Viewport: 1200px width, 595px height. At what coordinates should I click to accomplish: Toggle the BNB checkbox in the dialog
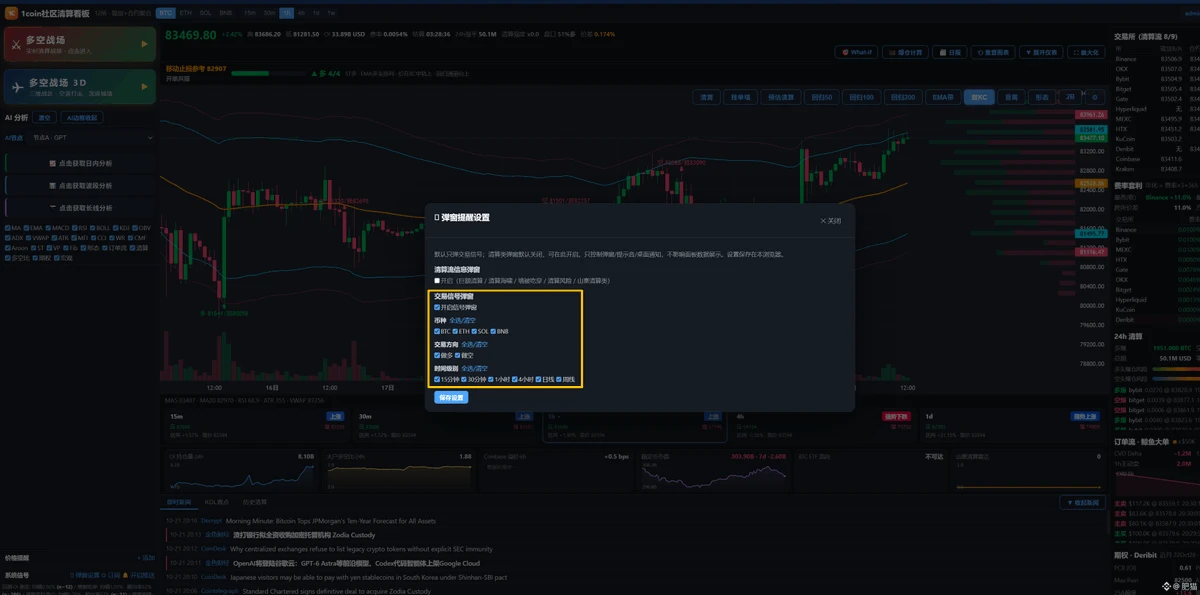pos(494,331)
